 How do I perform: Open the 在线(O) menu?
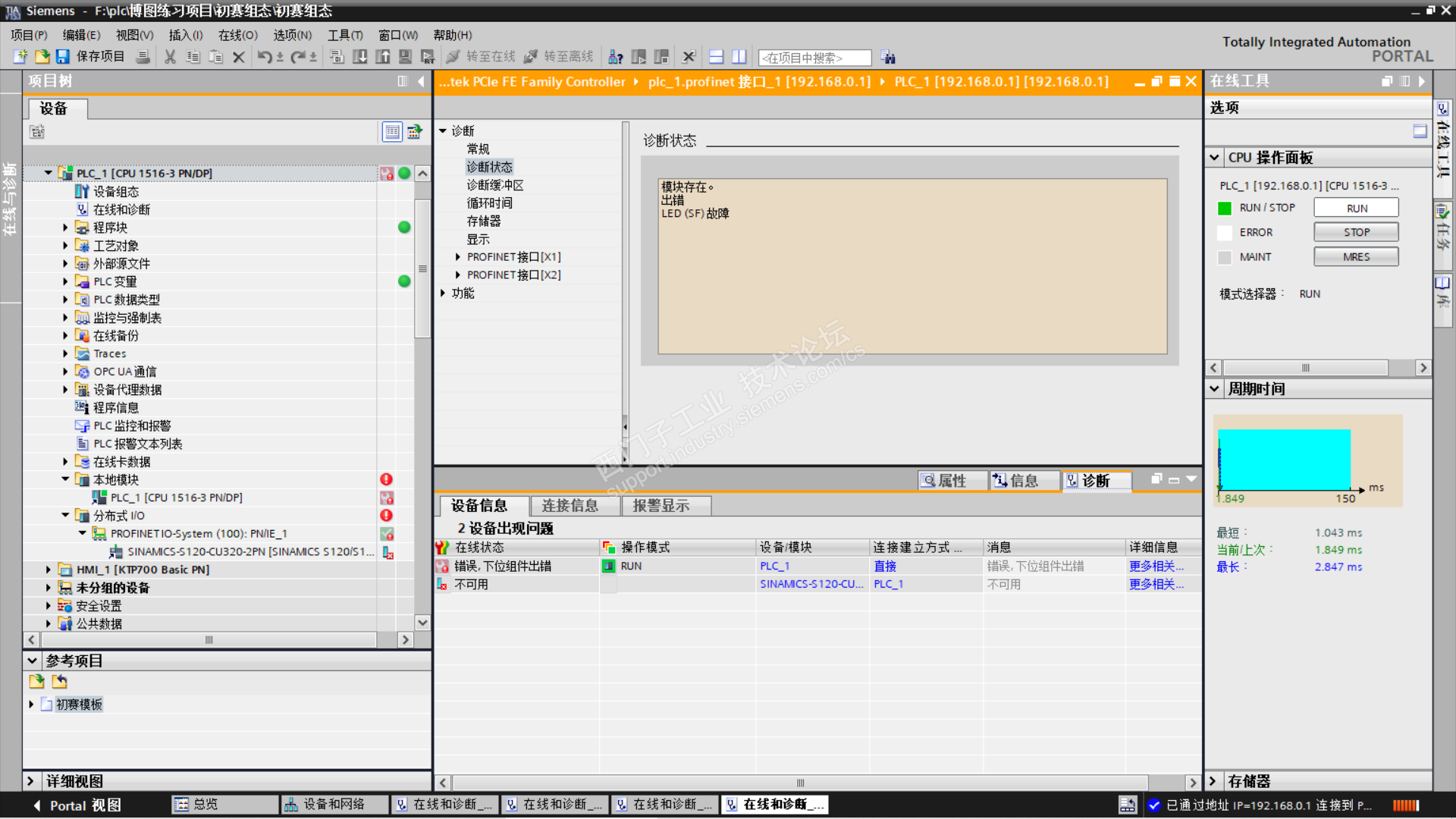coord(237,35)
